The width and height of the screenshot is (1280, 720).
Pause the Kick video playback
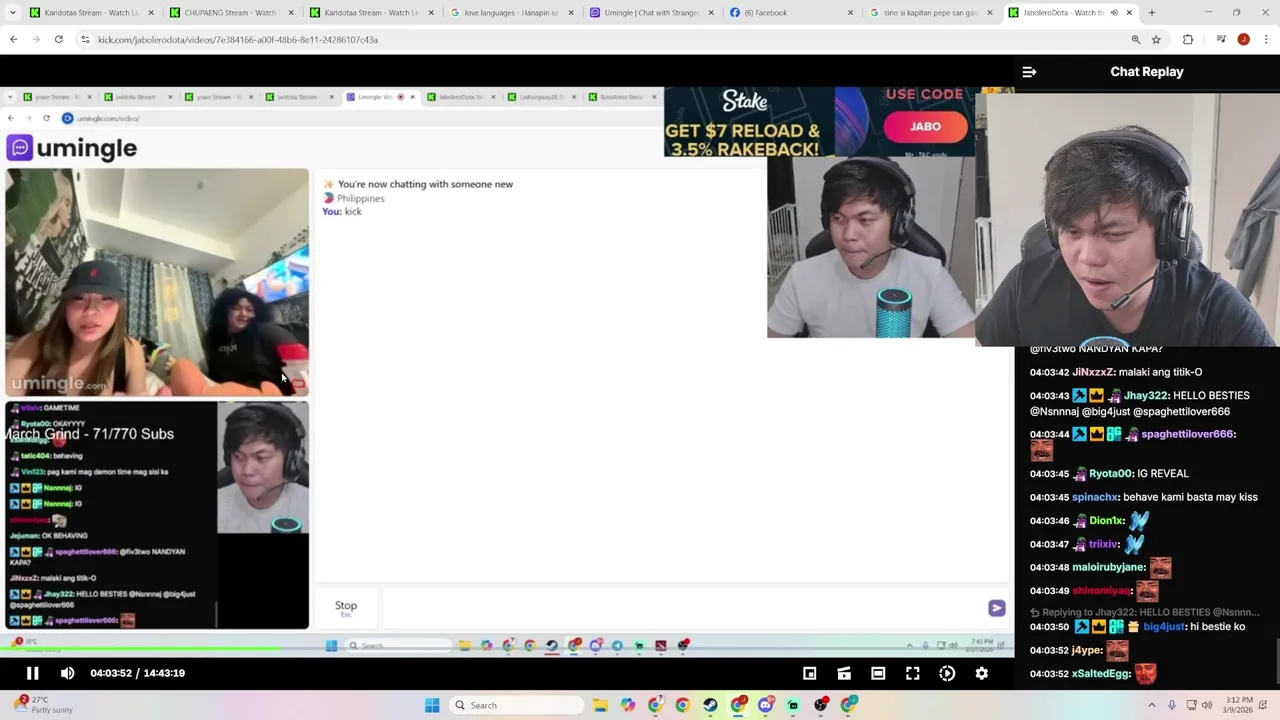[32, 673]
